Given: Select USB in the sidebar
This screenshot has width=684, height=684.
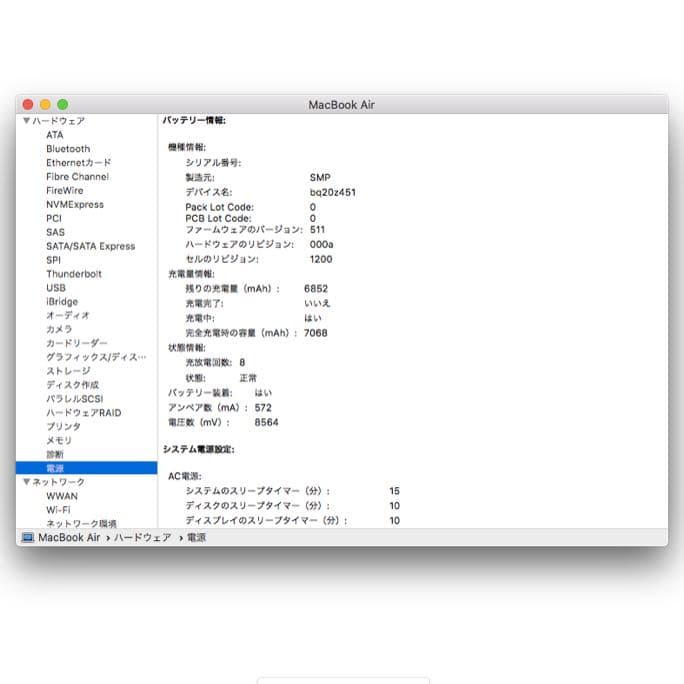Looking at the screenshot, I should [56, 288].
